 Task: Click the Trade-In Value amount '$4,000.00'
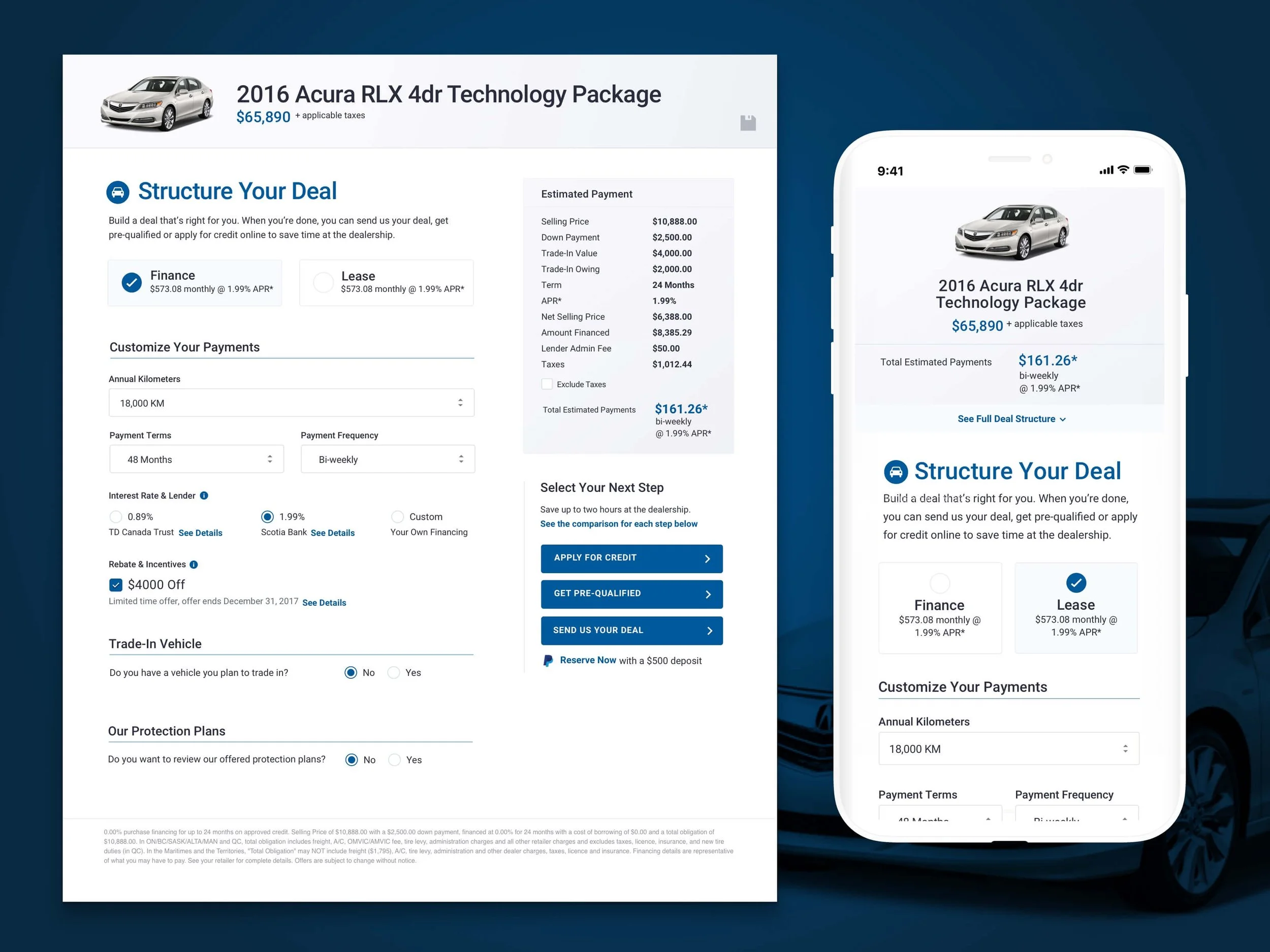pyautogui.click(x=672, y=253)
